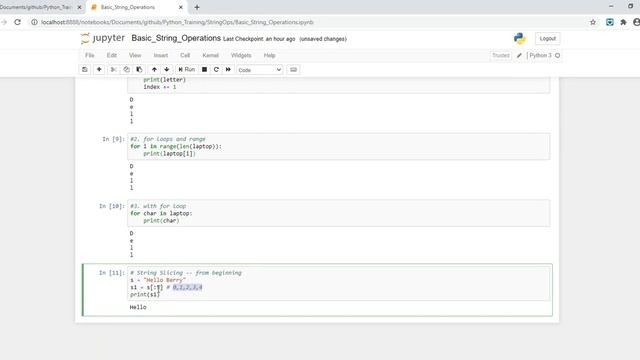The image size is (640, 360).
Task: Click the Logout button
Action: pos(547,38)
